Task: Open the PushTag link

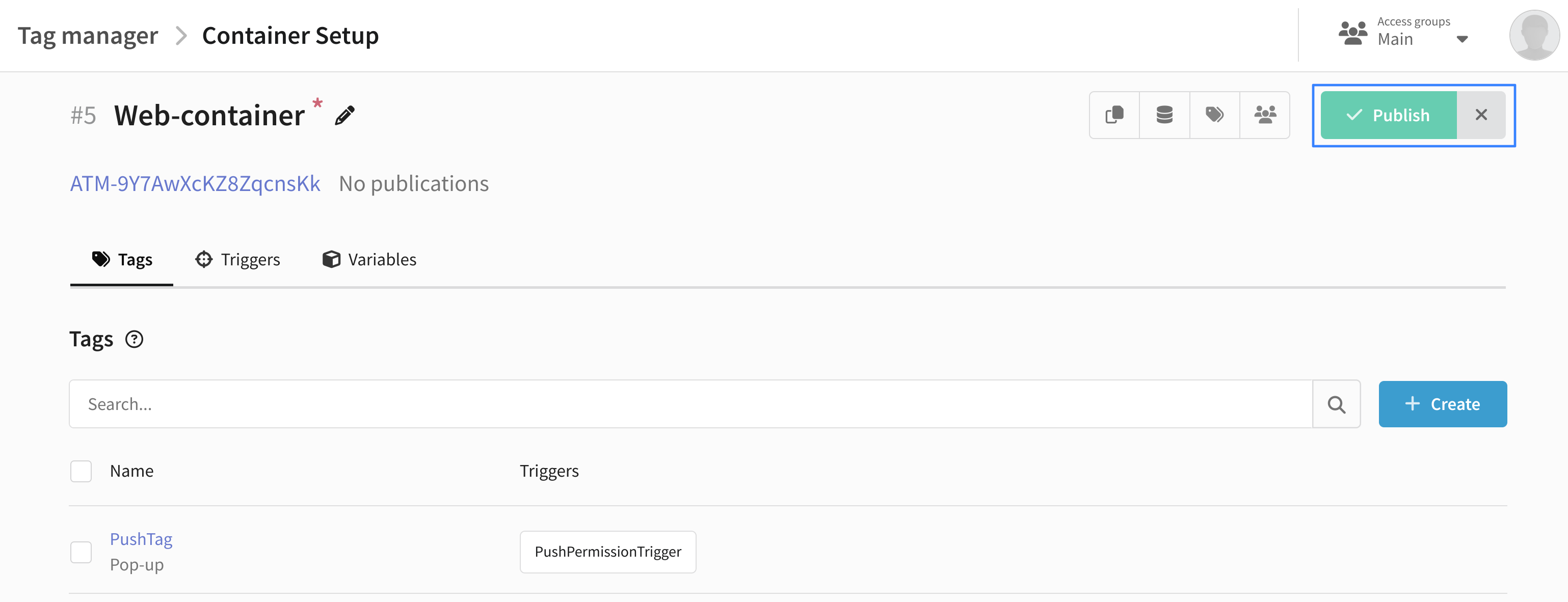Action: click(141, 539)
